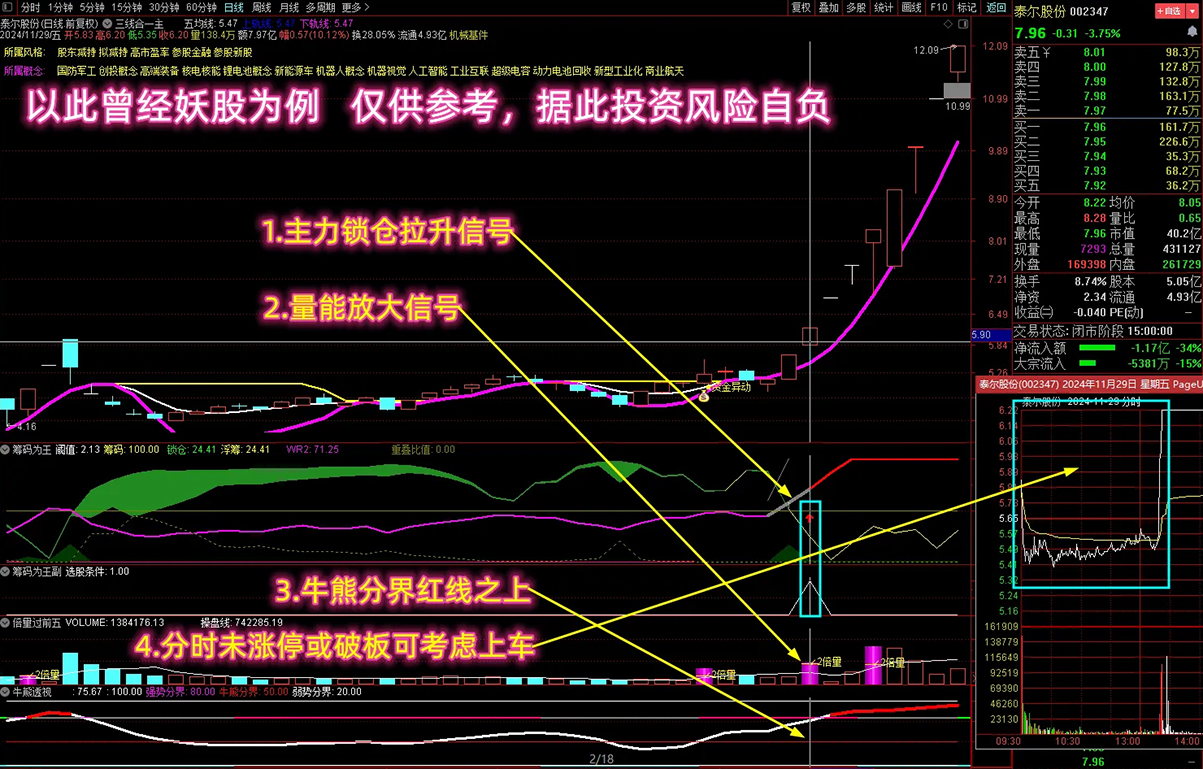The height and width of the screenshot is (769, 1203).
Task: Click the 机械基件 industry label
Action: click(x=469, y=35)
